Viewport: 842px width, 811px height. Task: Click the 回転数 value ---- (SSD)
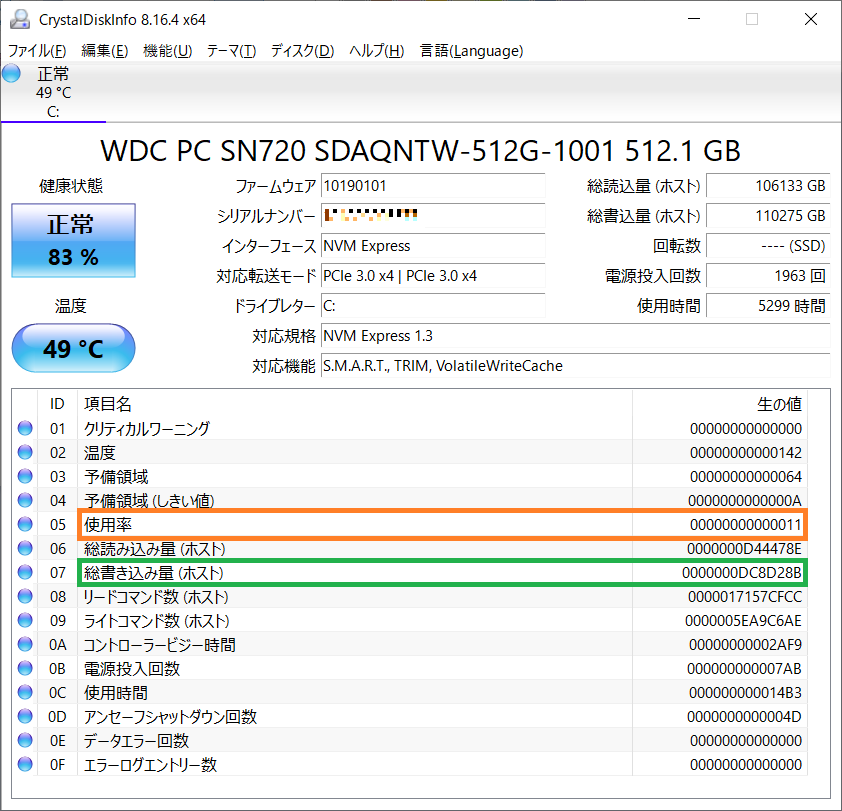(x=768, y=246)
